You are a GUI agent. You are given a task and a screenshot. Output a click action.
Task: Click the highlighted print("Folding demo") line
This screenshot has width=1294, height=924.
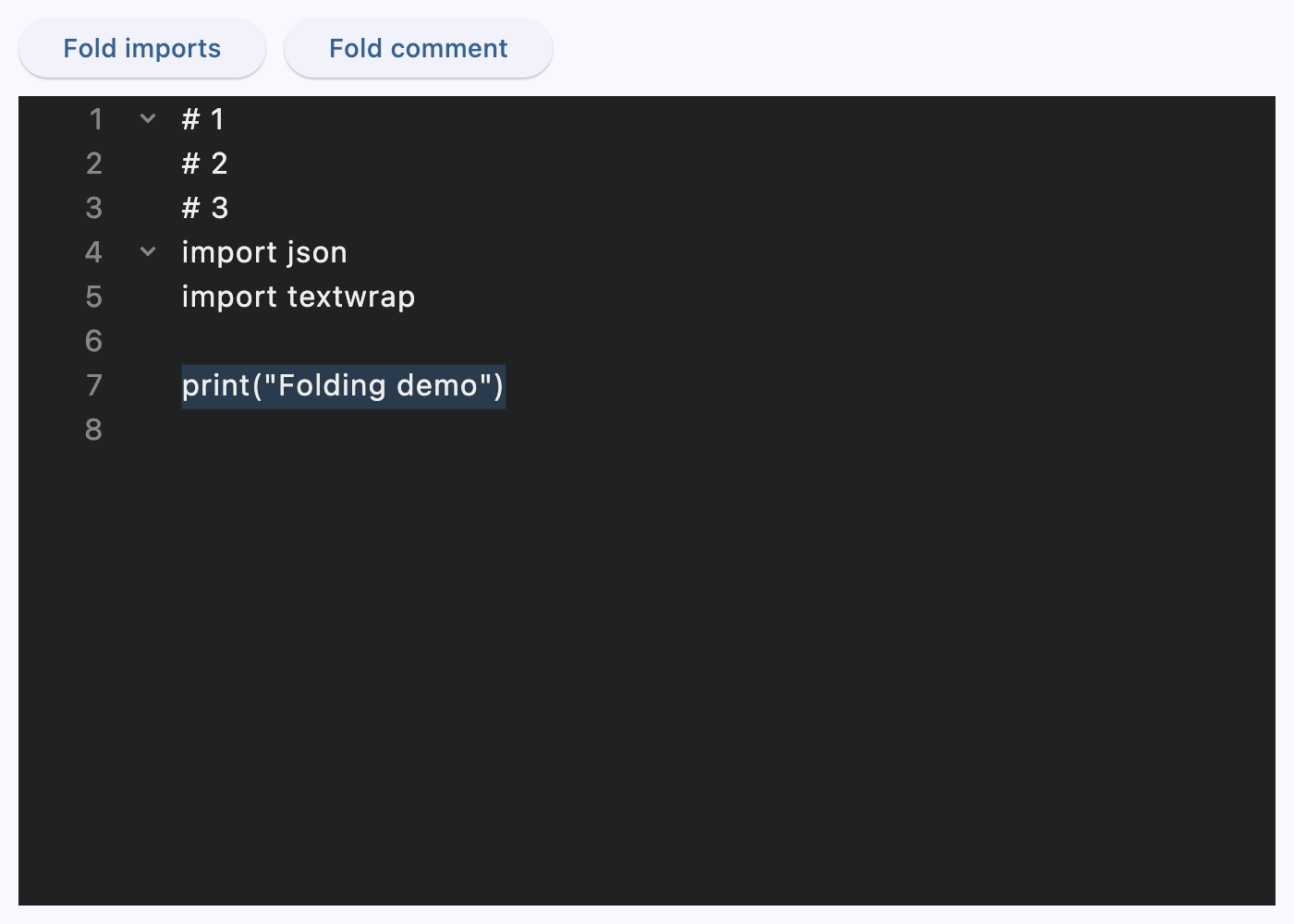point(342,385)
